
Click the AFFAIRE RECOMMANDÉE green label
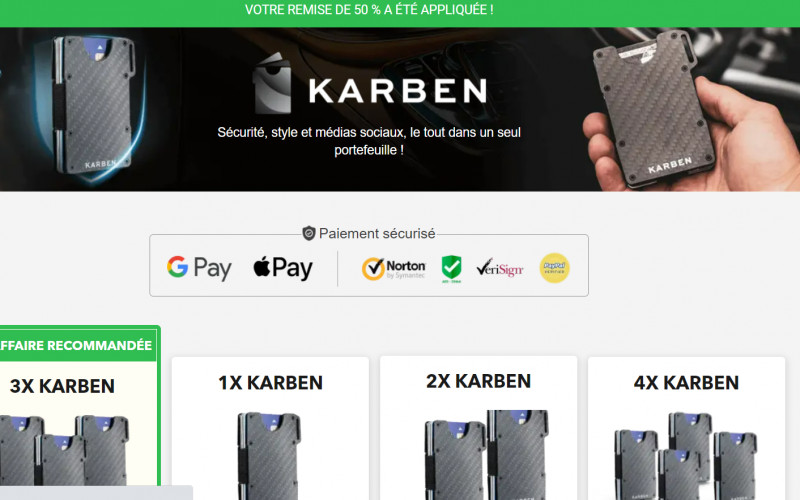coord(77,345)
